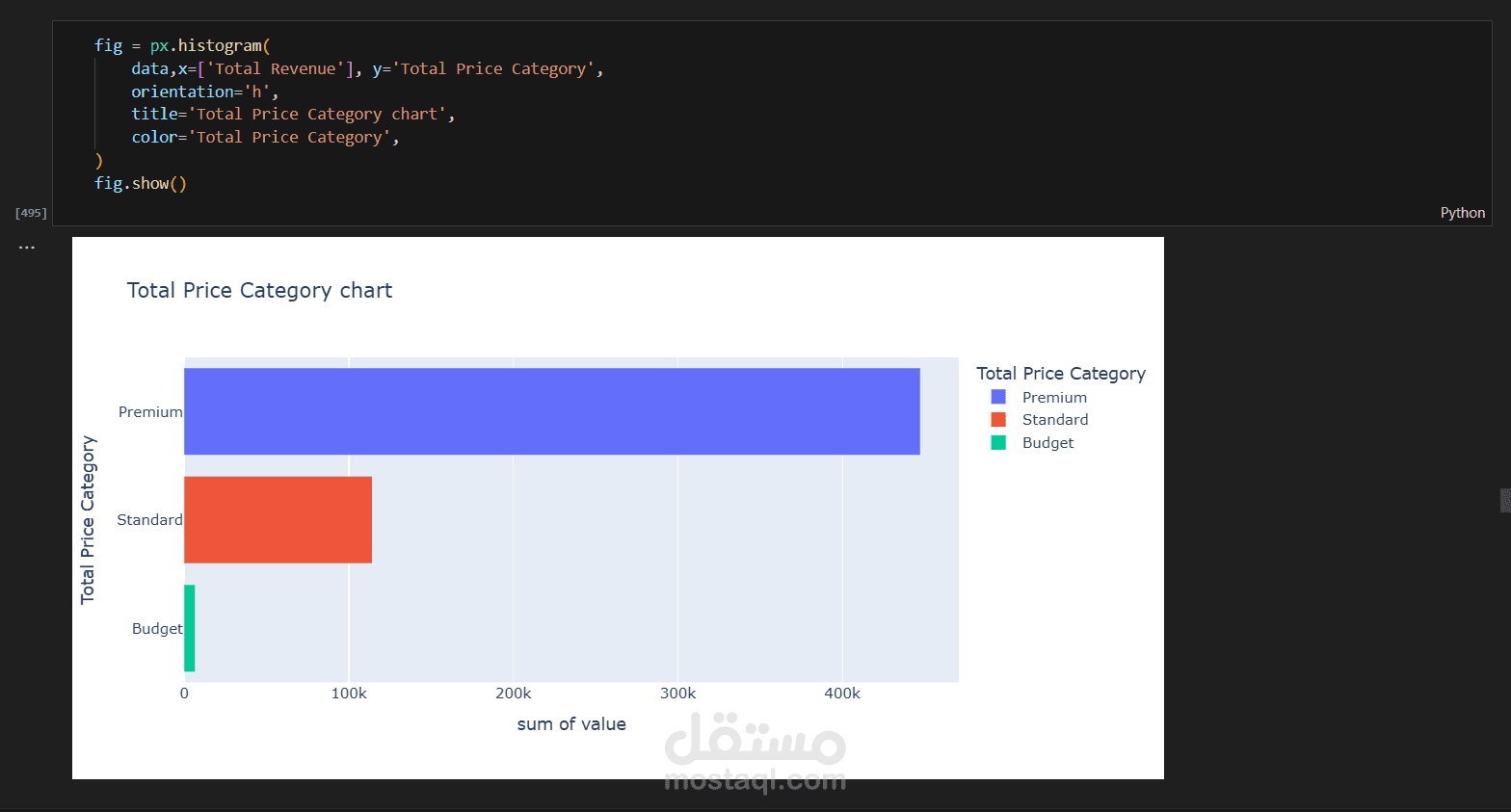Toggle the Budget legend entry

coord(1032,443)
